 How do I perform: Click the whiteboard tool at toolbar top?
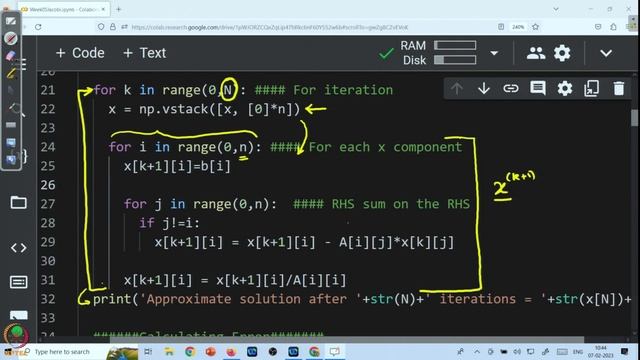click(11, 21)
